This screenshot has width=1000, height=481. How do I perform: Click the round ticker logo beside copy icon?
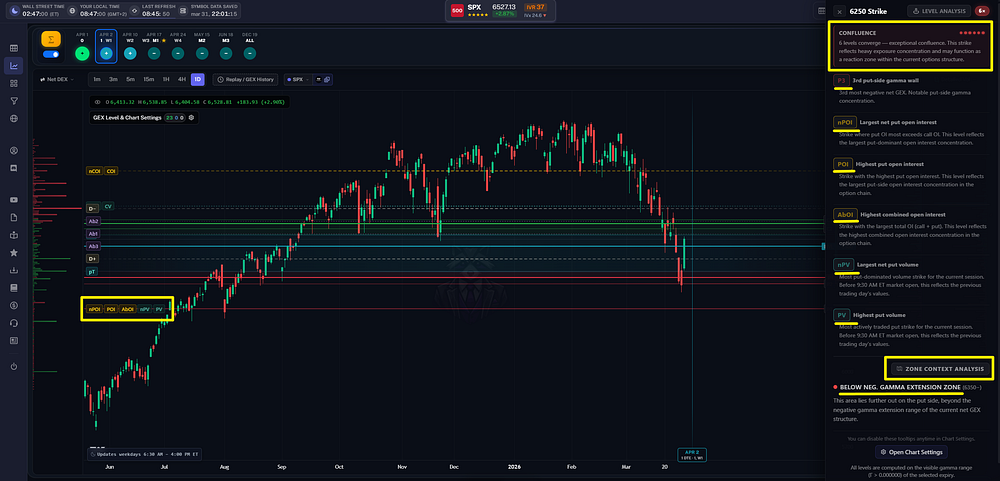click(x=318, y=80)
